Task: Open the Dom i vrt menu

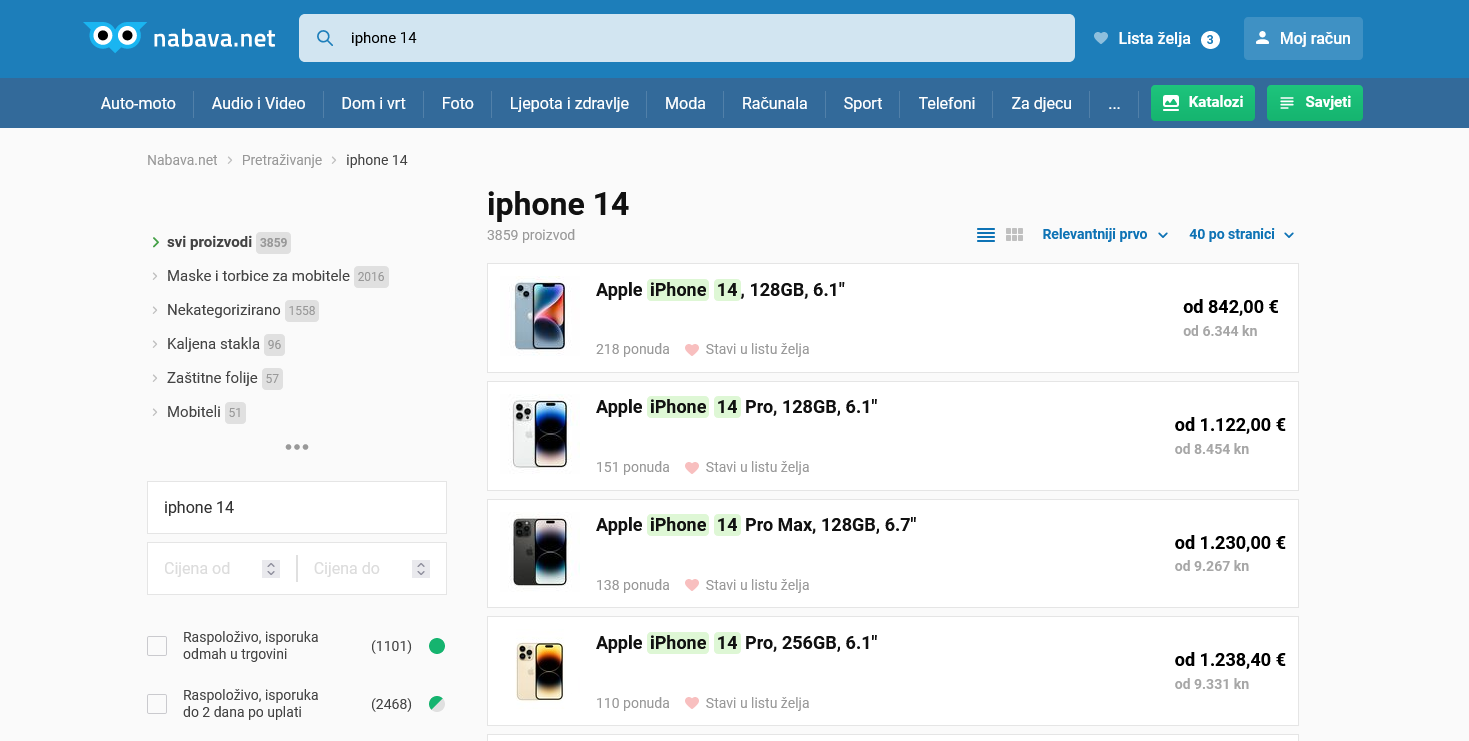Action: [x=373, y=103]
